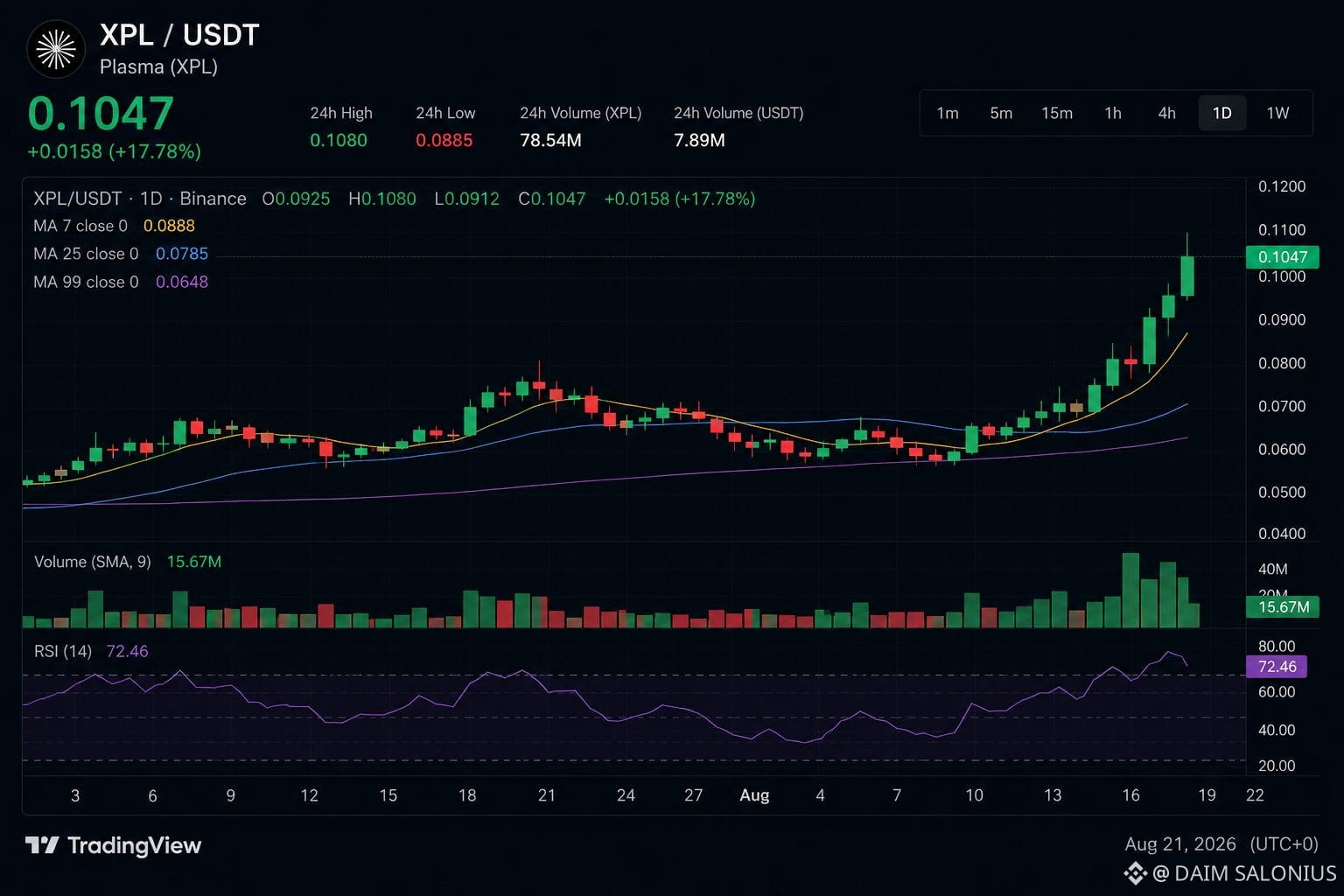The width and height of the screenshot is (1344, 896).
Task: Click the +0.0158 (+17.78%) change under price
Action: [115, 151]
